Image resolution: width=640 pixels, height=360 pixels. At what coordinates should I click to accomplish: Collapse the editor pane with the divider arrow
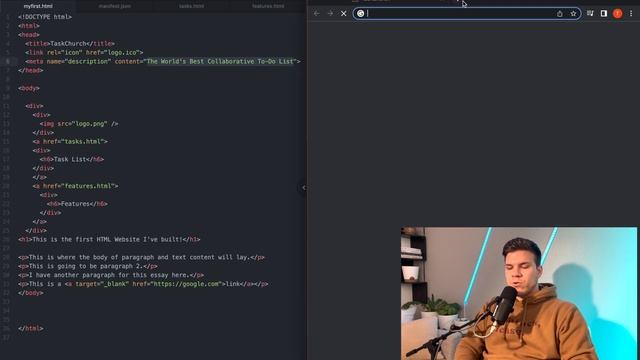point(304,188)
